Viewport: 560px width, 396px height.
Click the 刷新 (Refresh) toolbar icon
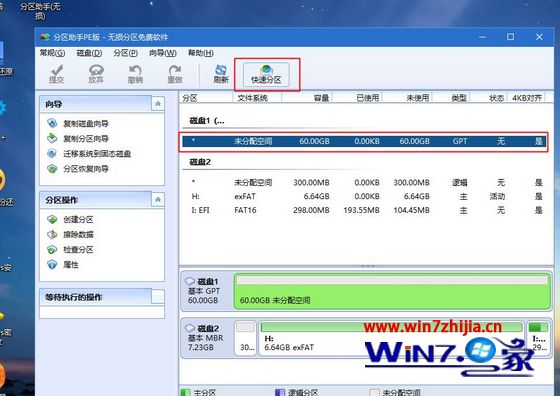(221, 74)
